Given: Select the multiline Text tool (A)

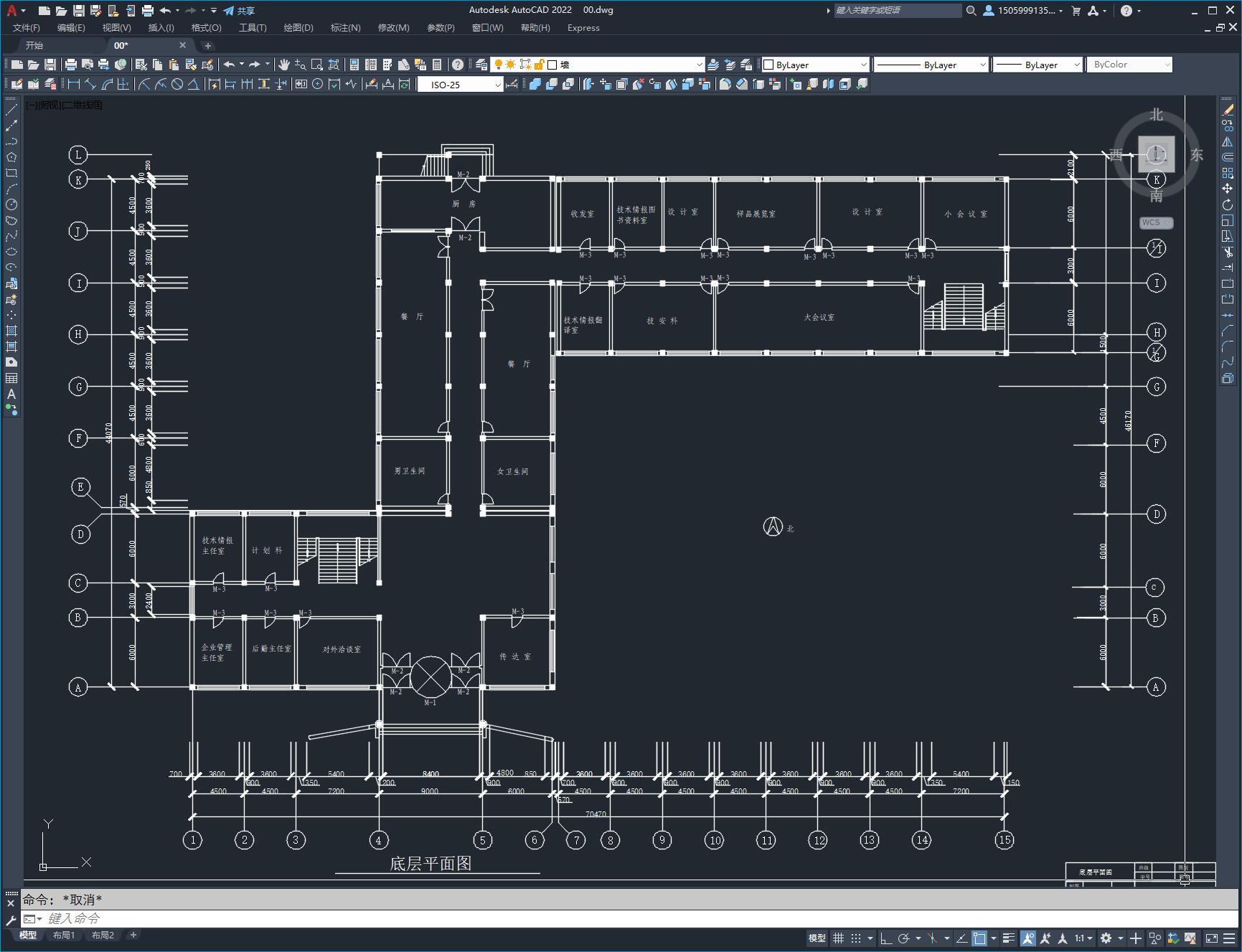Looking at the screenshot, I should 11,394.
